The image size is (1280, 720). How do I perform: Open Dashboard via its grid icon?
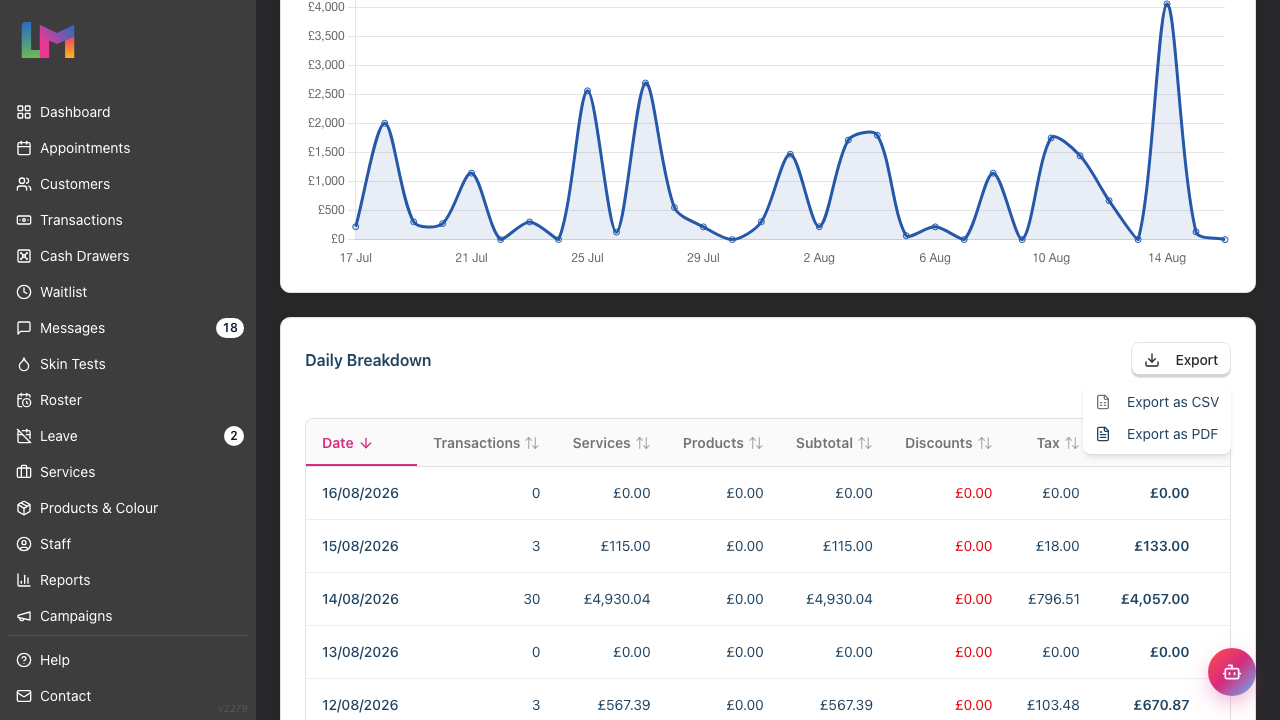pos(24,112)
